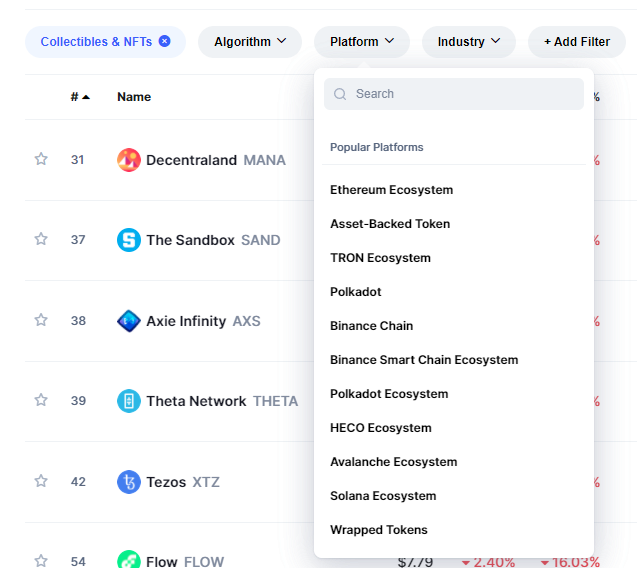Star Decentraland as a favorite
Screen dimensions: 637x568
tap(41, 159)
